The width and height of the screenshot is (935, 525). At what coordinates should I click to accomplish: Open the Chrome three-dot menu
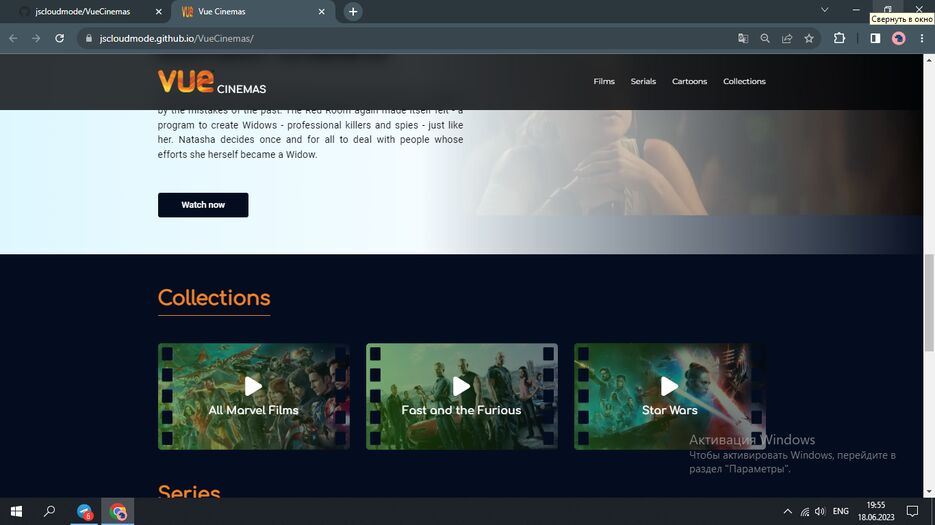[921, 38]
